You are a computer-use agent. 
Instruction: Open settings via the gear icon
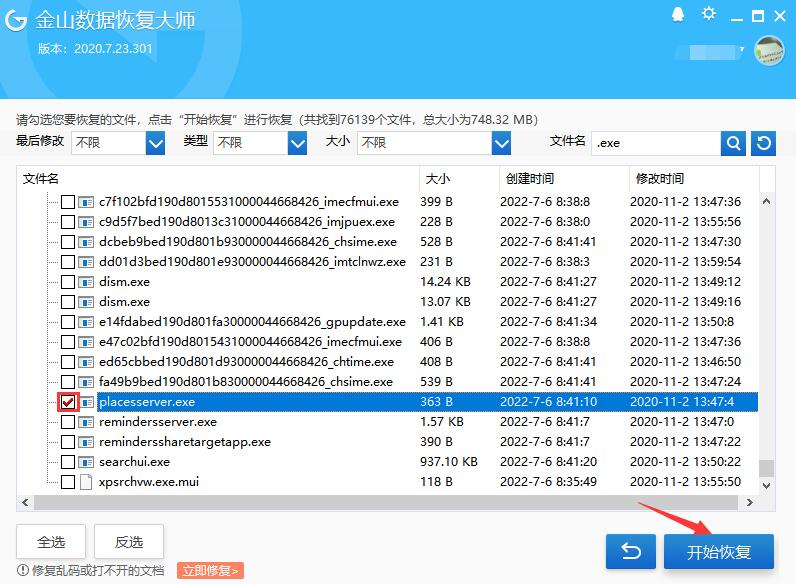coord(709,14)
